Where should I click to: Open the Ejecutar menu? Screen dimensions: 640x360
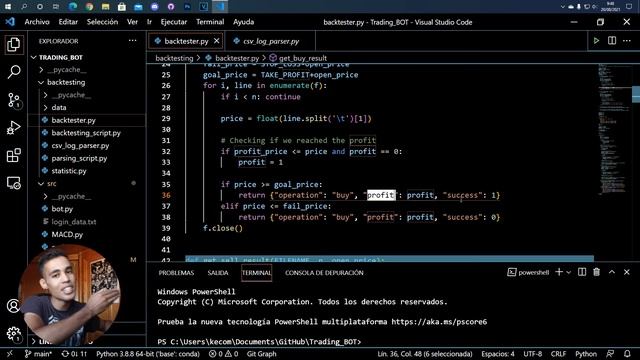[174, 22]
